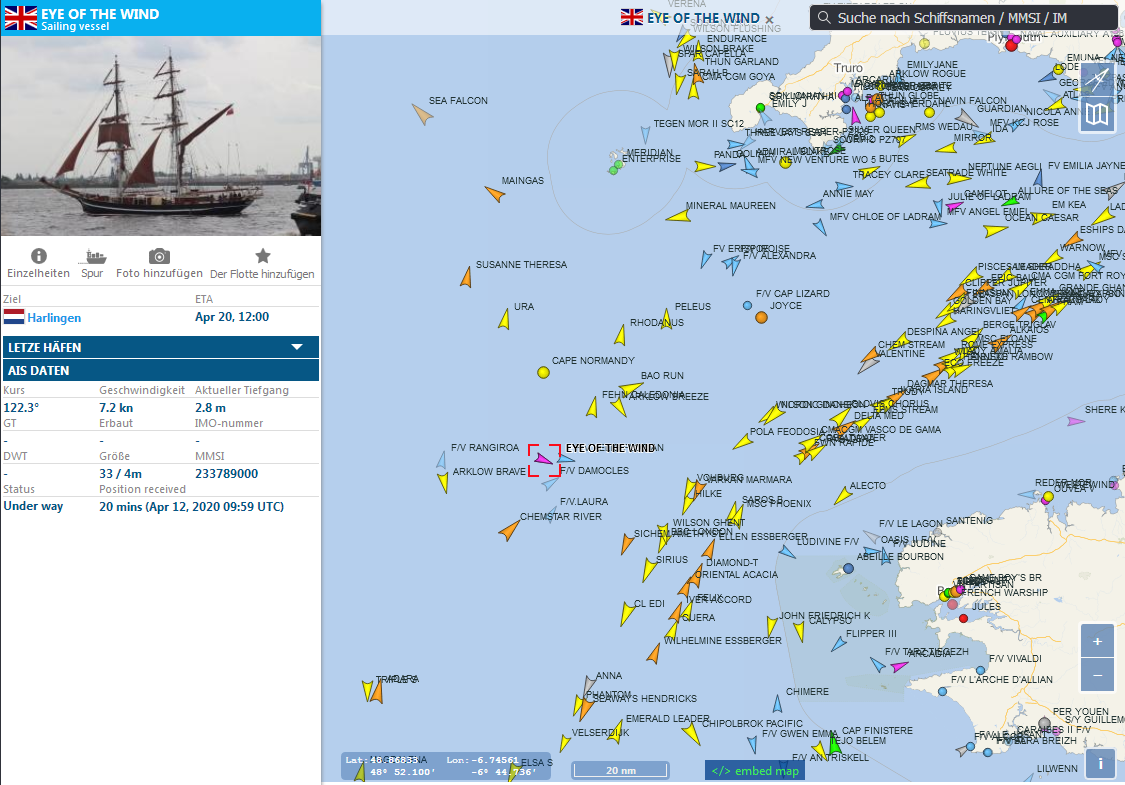The width and height of the screenshot is (1125, 785).
Task: Click the navigation arrow map icon
Action: coord(1097,79)
